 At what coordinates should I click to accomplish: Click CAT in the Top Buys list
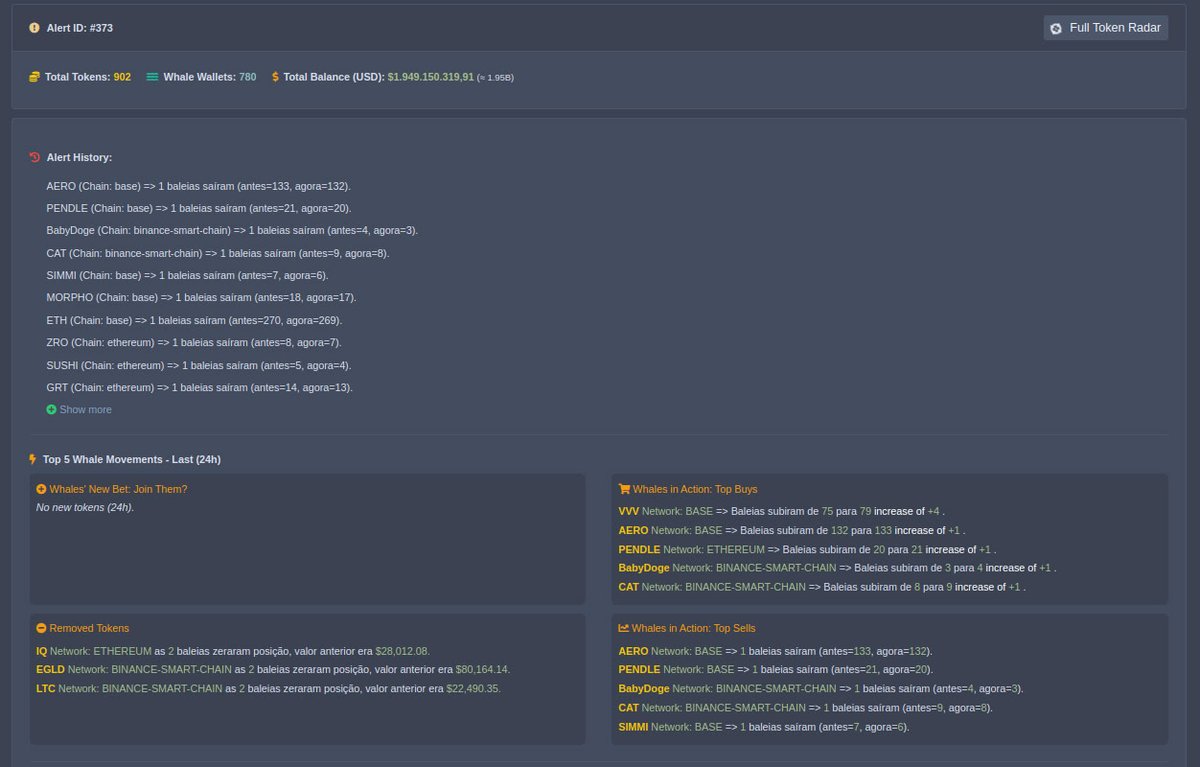point(629,587)
